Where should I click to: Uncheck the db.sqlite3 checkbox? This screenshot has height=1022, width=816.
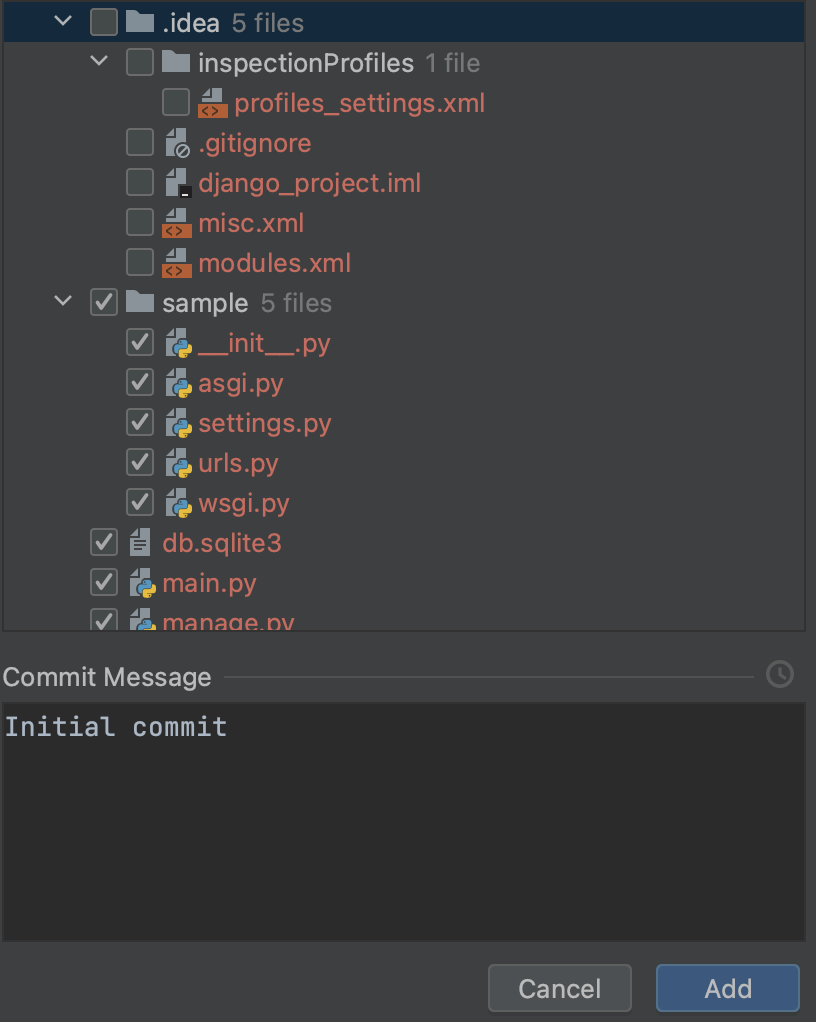coord(104,542)
